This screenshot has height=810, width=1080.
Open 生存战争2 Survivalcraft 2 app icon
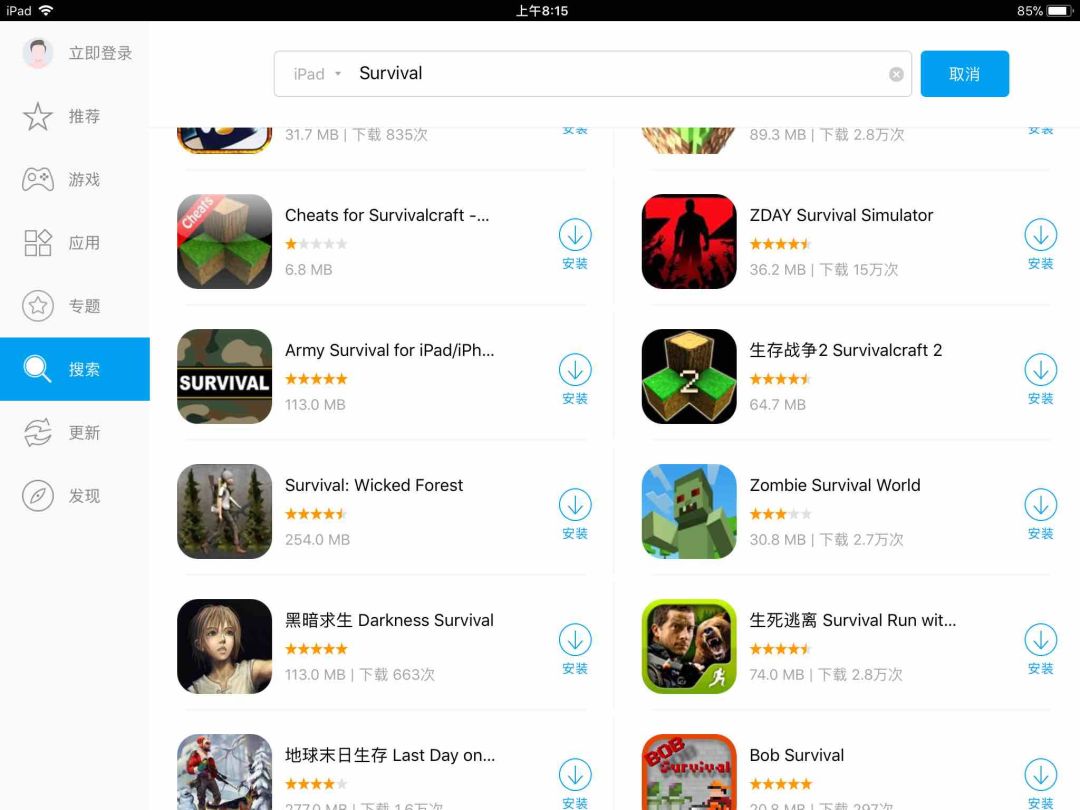coord(689,376)
